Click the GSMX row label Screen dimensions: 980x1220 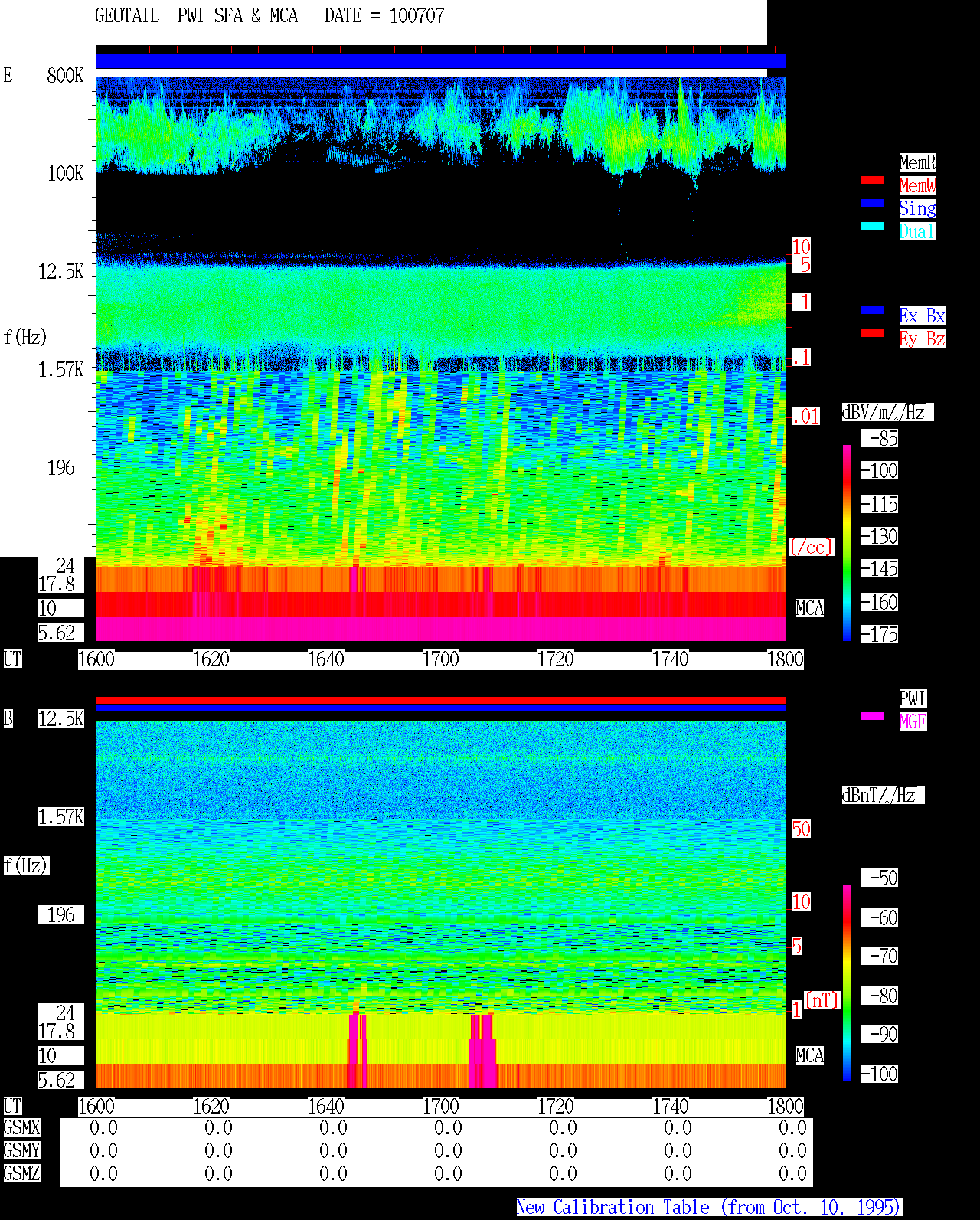point(21,1128)
